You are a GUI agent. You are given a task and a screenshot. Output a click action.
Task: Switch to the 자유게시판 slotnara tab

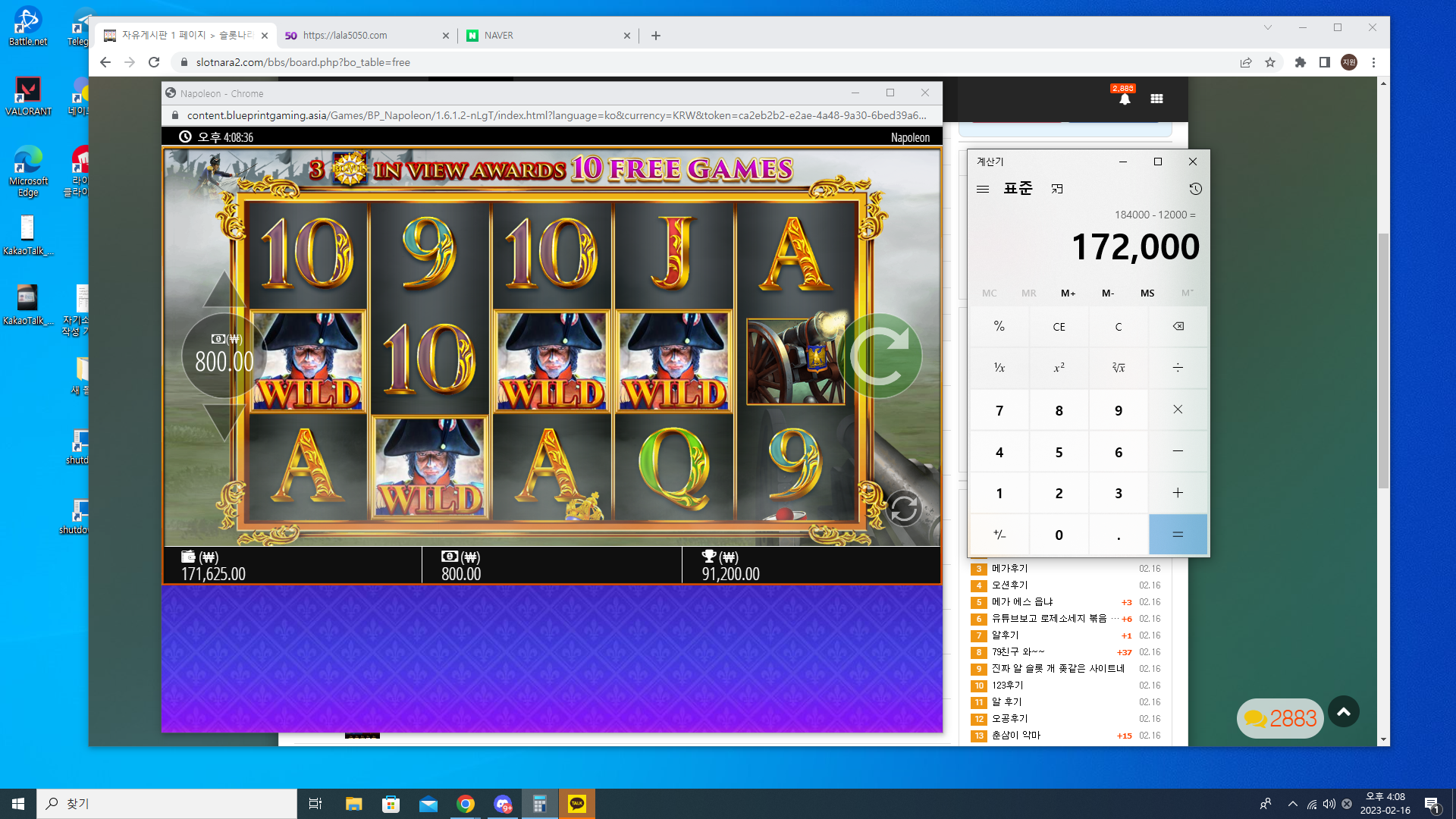point(186,36)
